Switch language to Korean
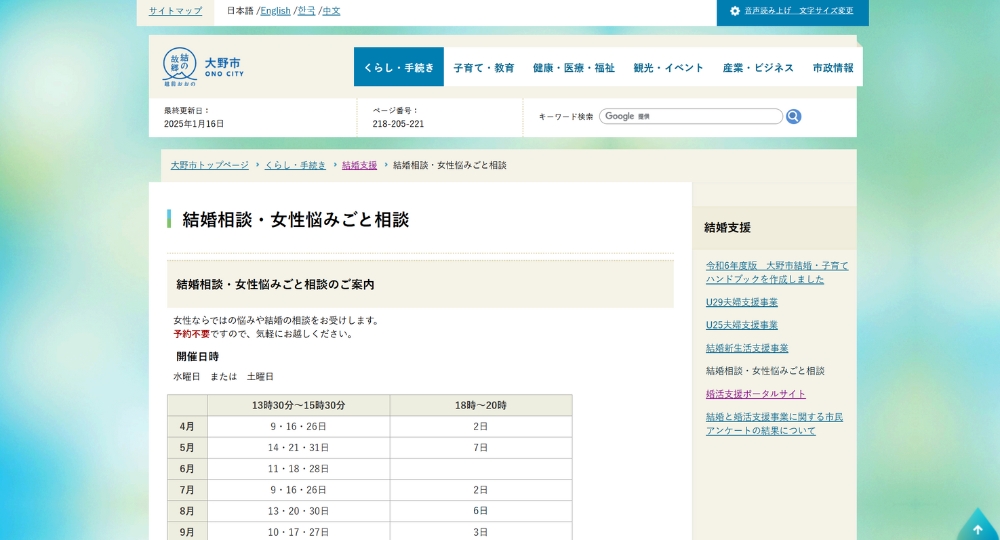Viewport: 1000px width, 540px height. click(306, 11)
